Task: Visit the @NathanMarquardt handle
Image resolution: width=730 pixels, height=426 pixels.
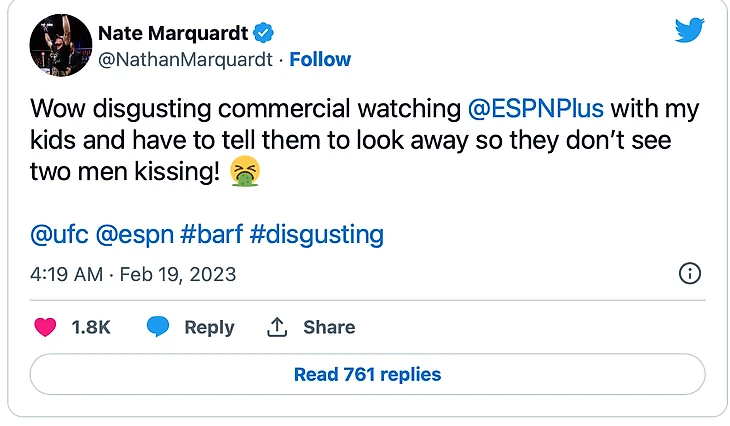Action: (x=186, y=59)
